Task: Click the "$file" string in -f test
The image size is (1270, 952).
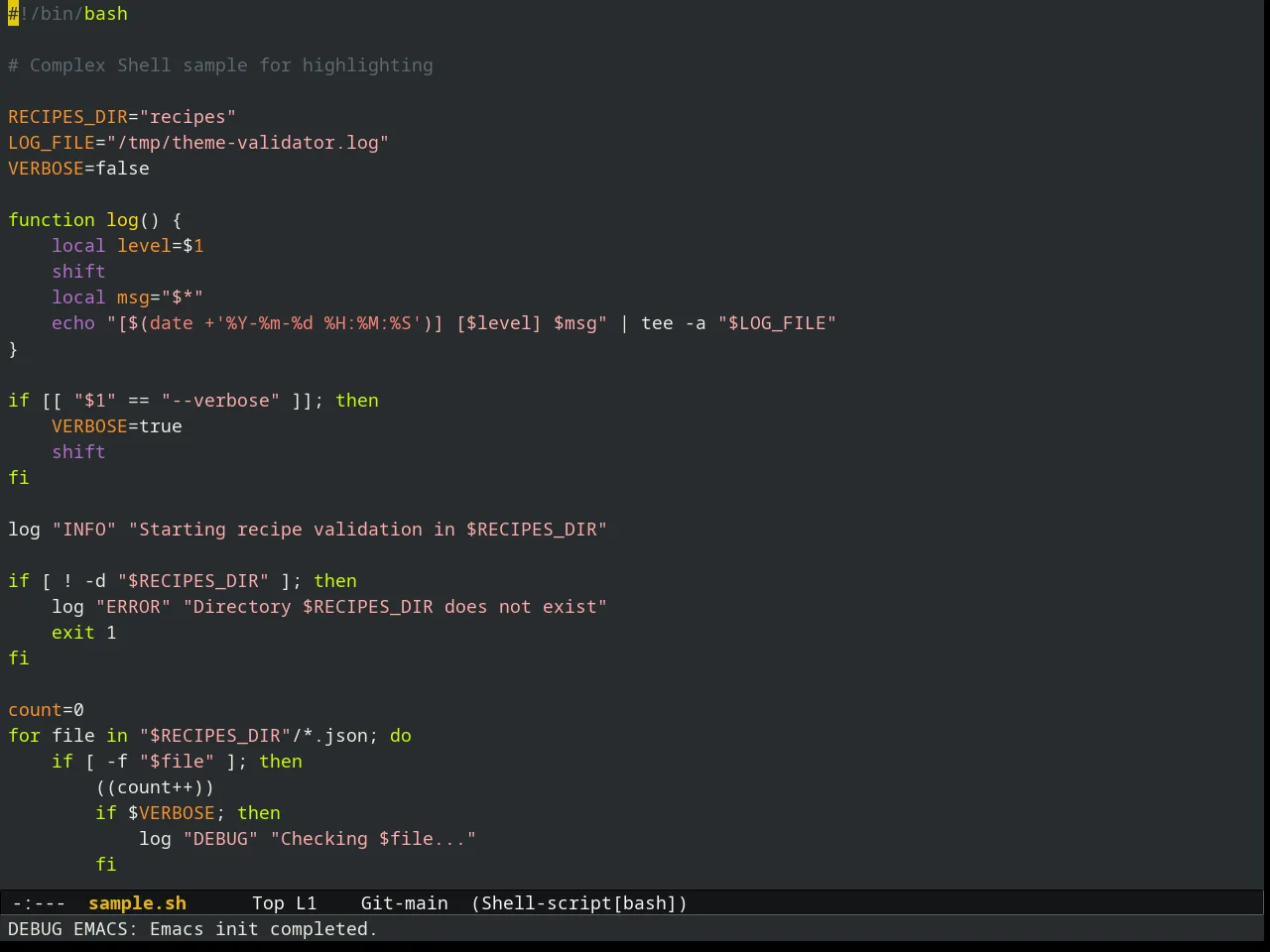Action: click(x=177, y=762)
